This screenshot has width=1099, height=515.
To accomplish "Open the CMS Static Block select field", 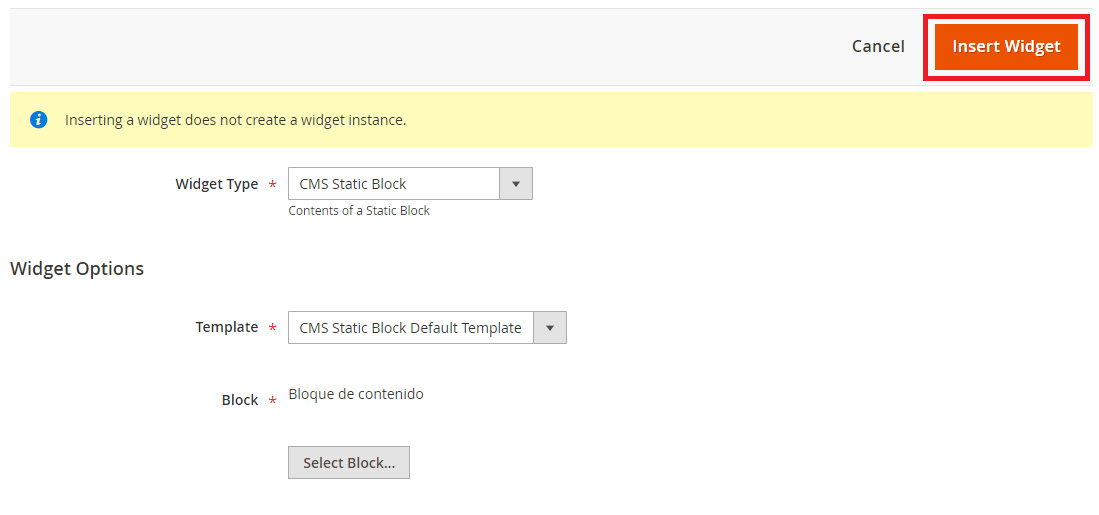I will click(x=394, y=184).
